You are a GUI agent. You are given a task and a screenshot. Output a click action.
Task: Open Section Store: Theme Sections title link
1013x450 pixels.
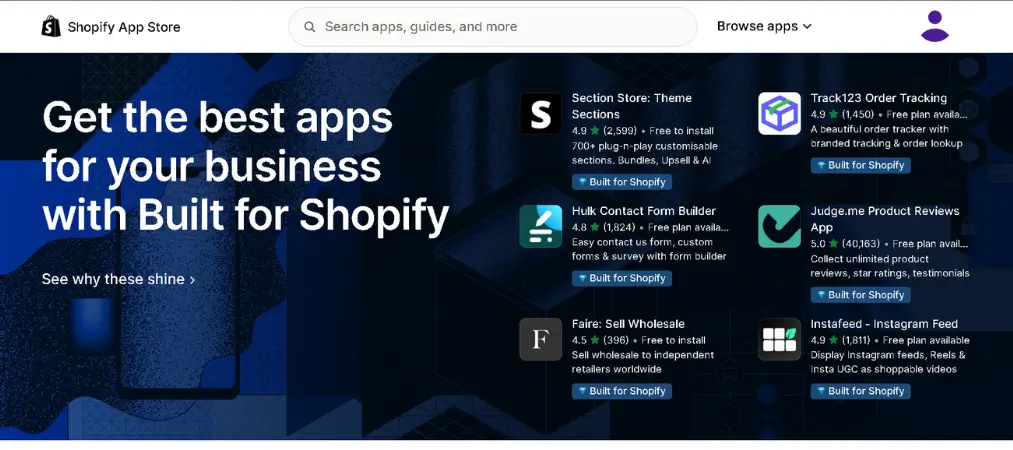[632, 106]
